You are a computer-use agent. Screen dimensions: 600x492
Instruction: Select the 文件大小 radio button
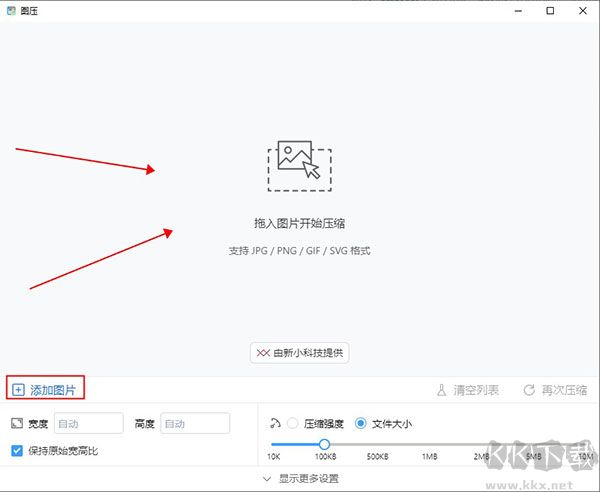coord(360,423)
